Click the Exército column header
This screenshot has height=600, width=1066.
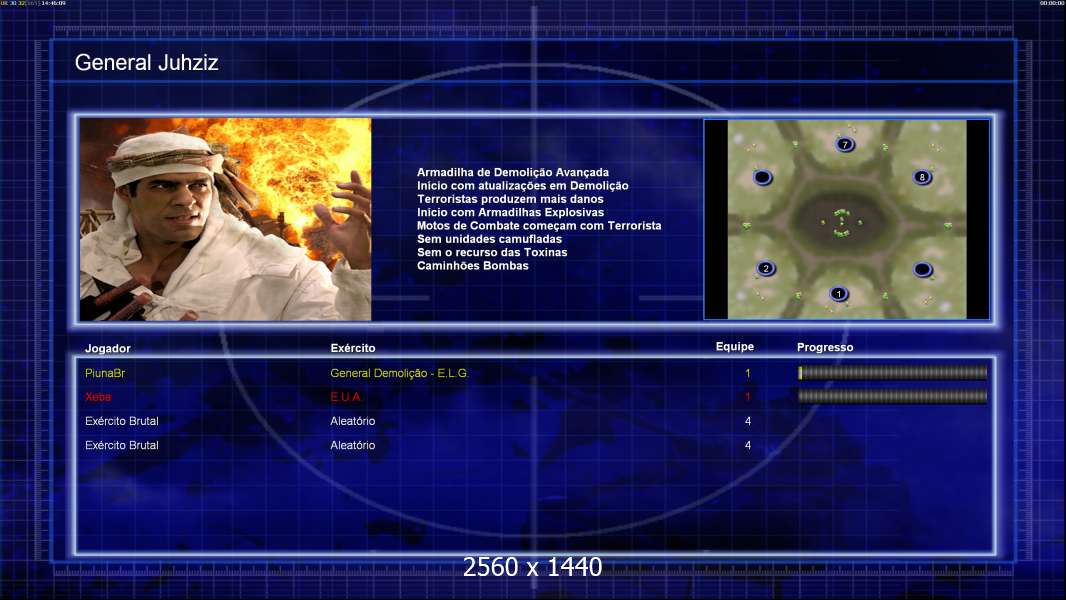[x=353, y=348]
